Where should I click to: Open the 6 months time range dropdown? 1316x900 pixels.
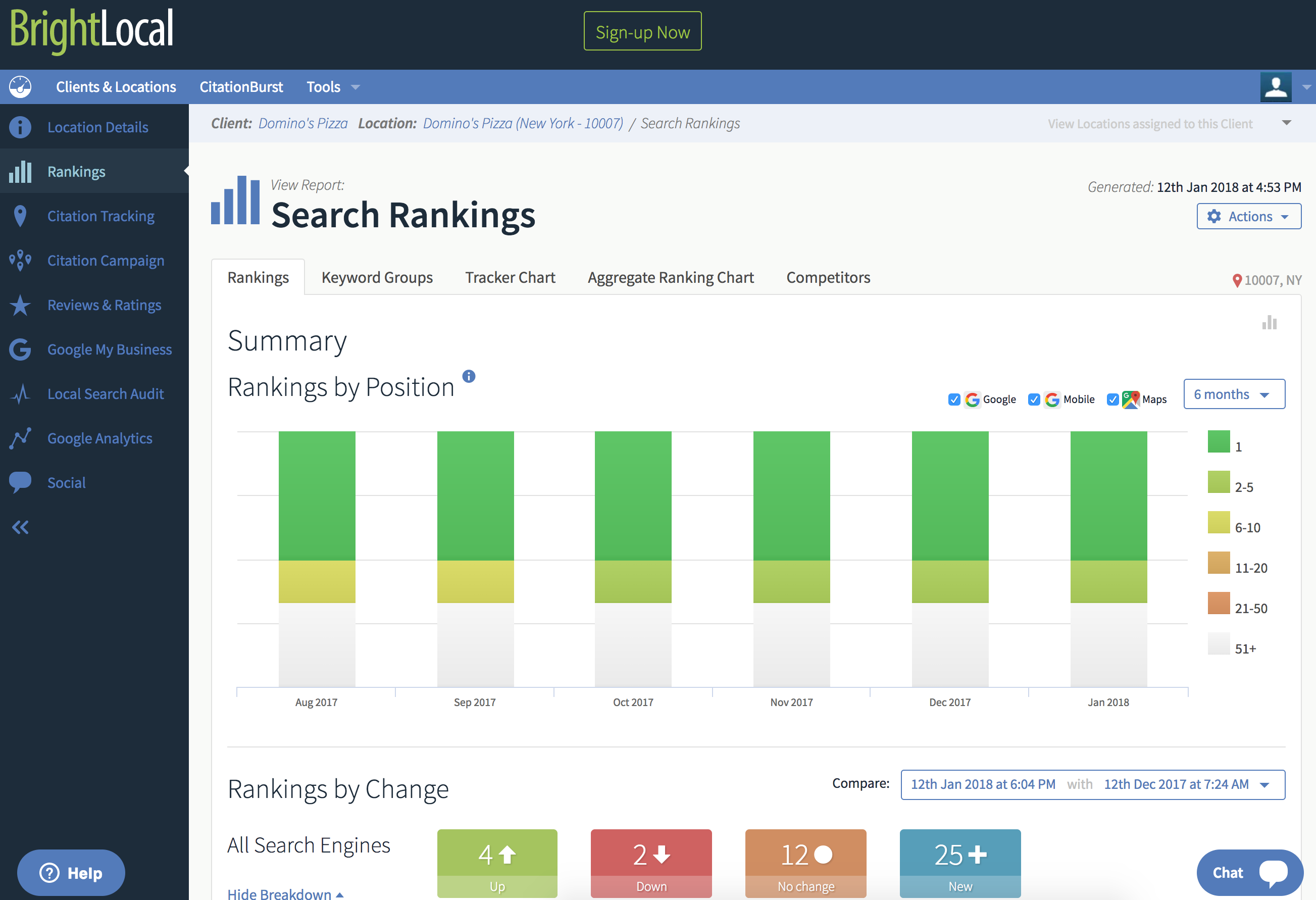(1234, 394)
